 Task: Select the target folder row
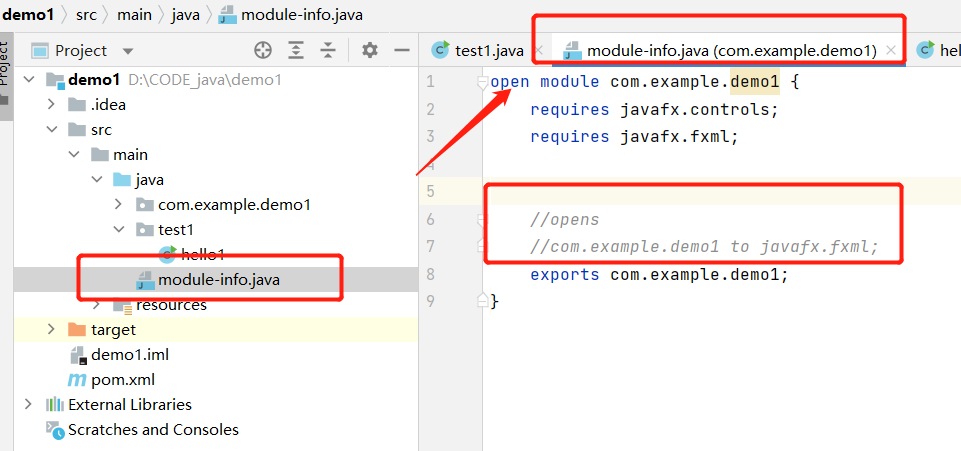pos(216,329)
